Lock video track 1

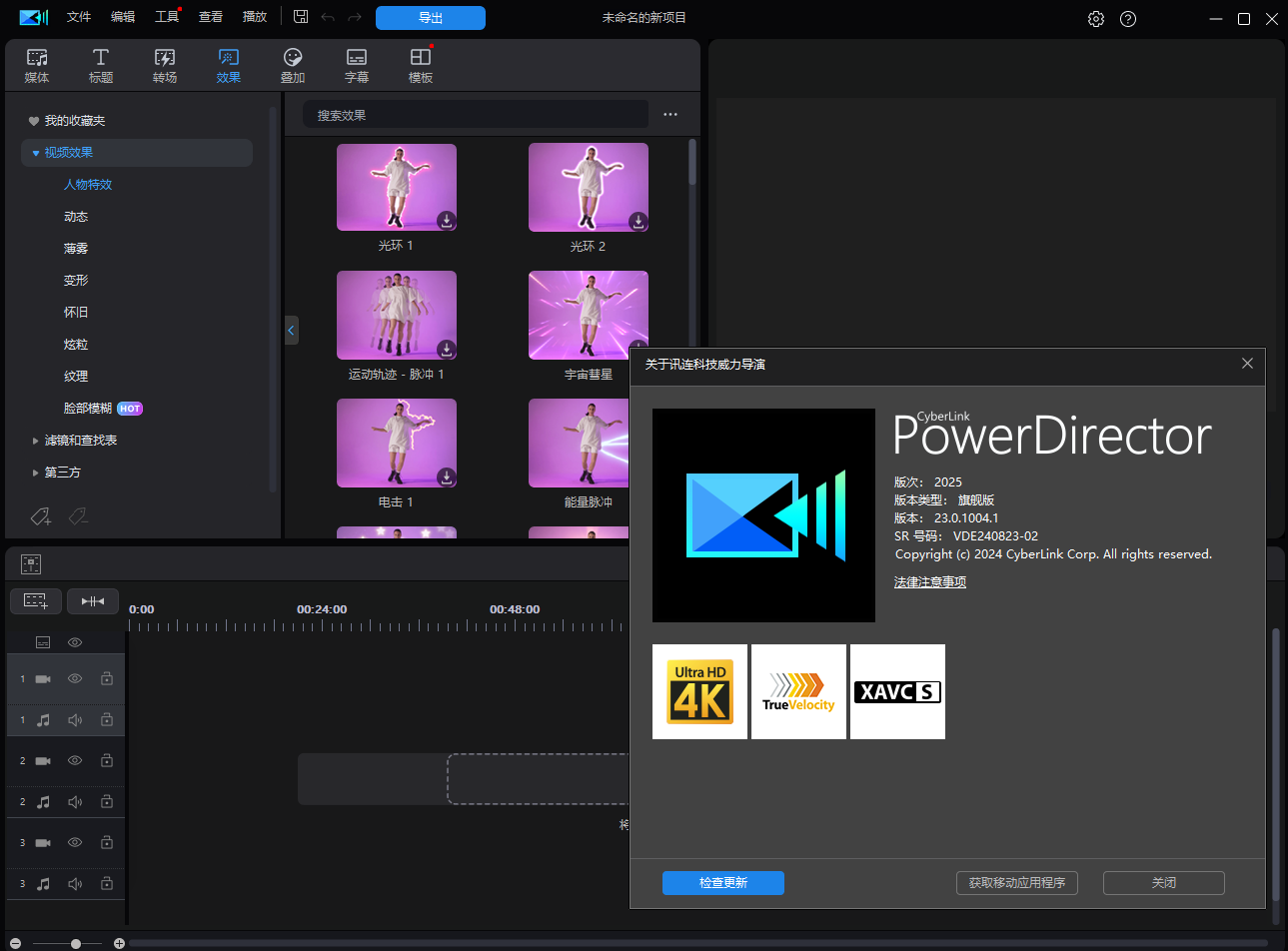(x=107, y=679)
